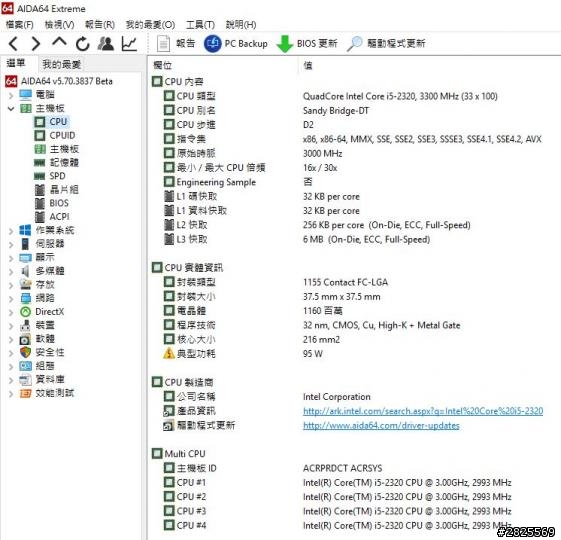This screenshot has width=561, height=540.
Task: Expand the 顯示 tree node
Action: tap(11, 258)
